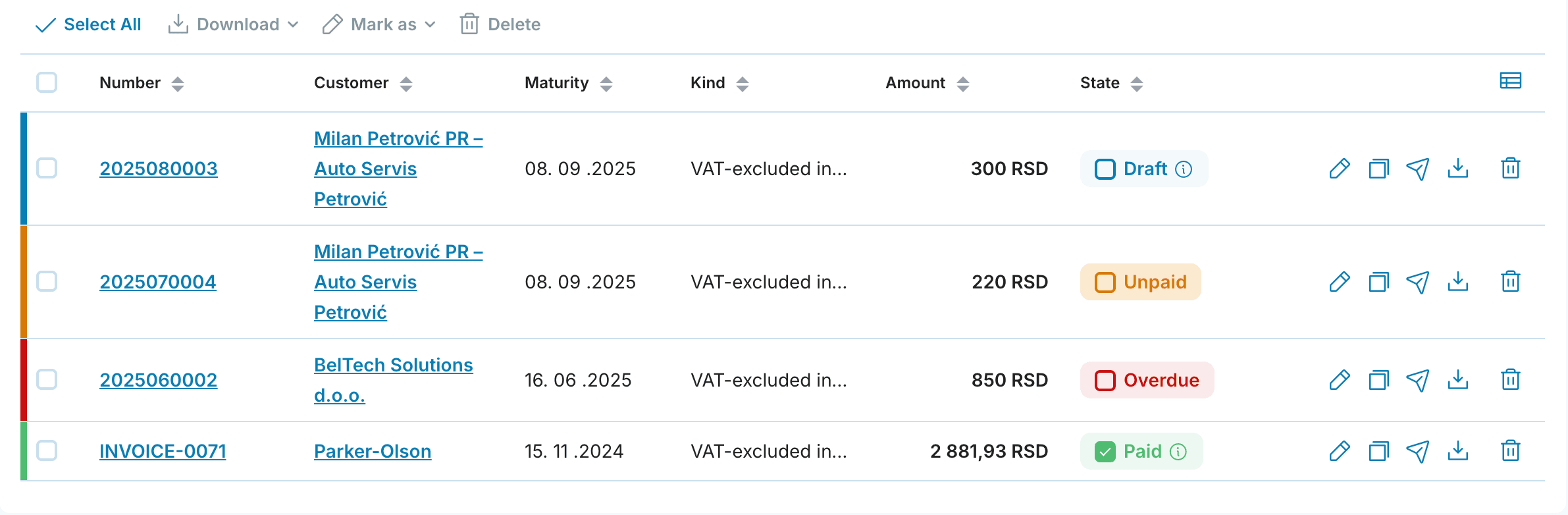Image resolution: width=1568 pixels, height=515 pixels.
Task: Expand the Download dropdown
Action: click(234, 24)
